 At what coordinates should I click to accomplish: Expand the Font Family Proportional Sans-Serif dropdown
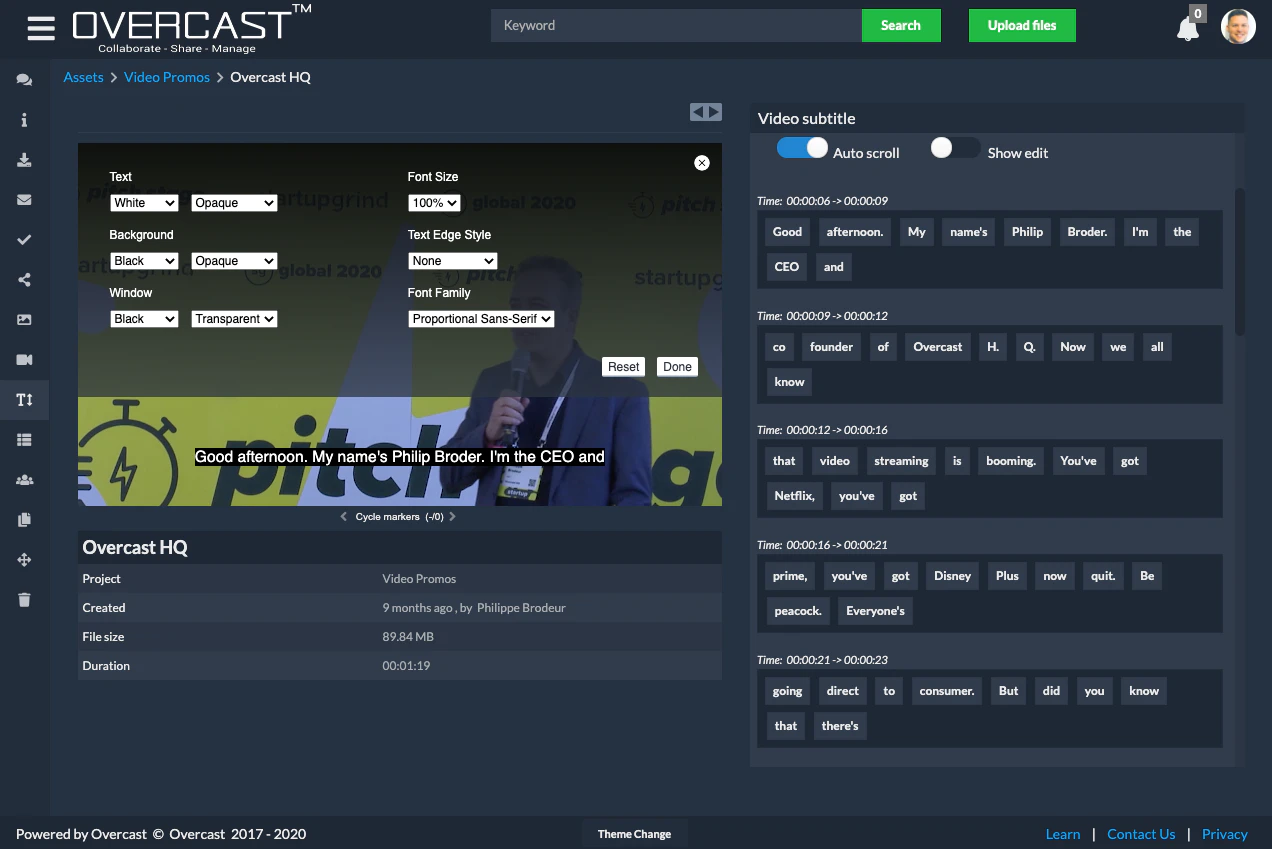[481, 319]
